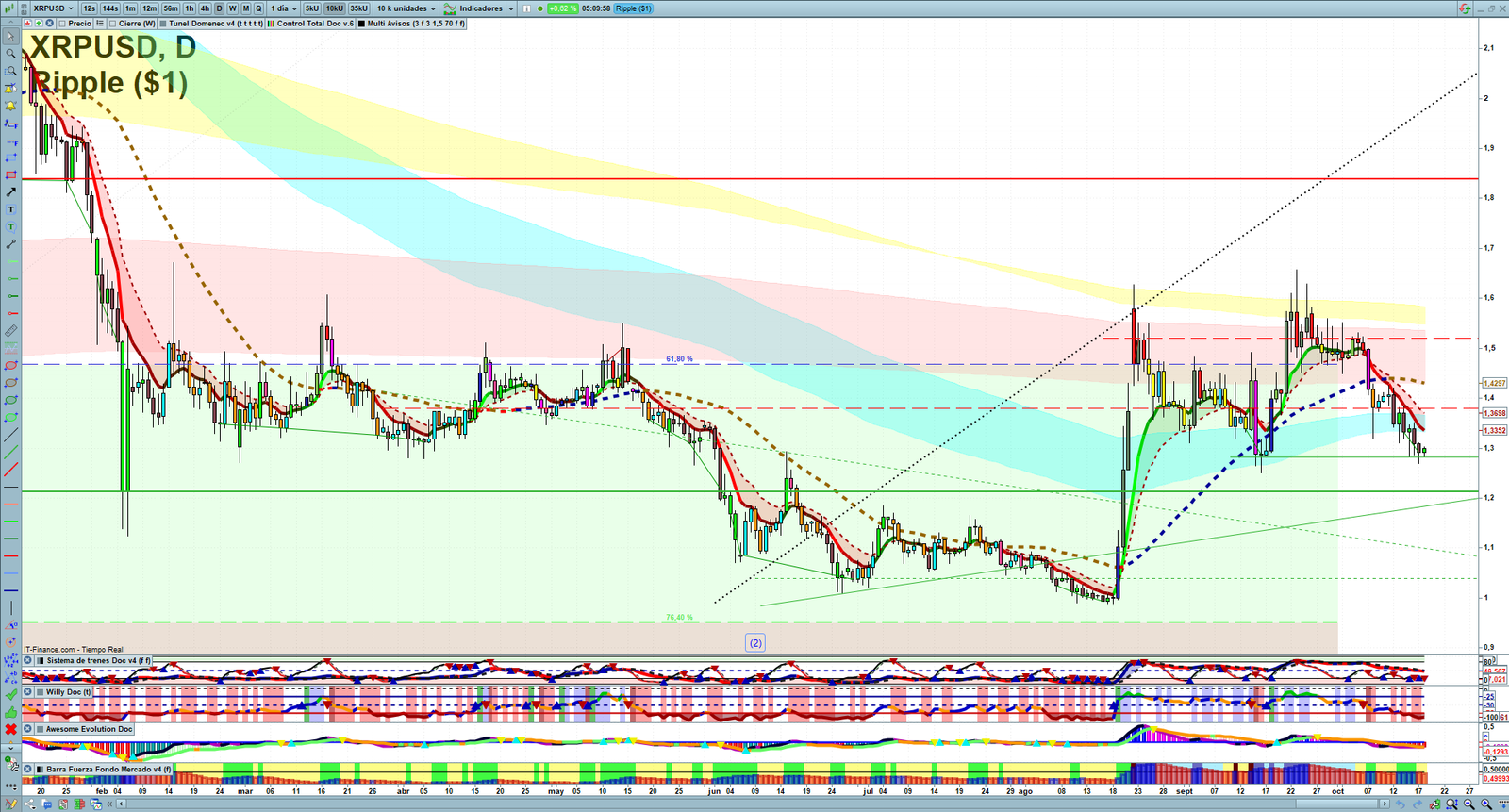Viewport: 1509px width, 812px height.
Task: Close the Sistema de trenes Doc panel
Action: pos(27,660)
